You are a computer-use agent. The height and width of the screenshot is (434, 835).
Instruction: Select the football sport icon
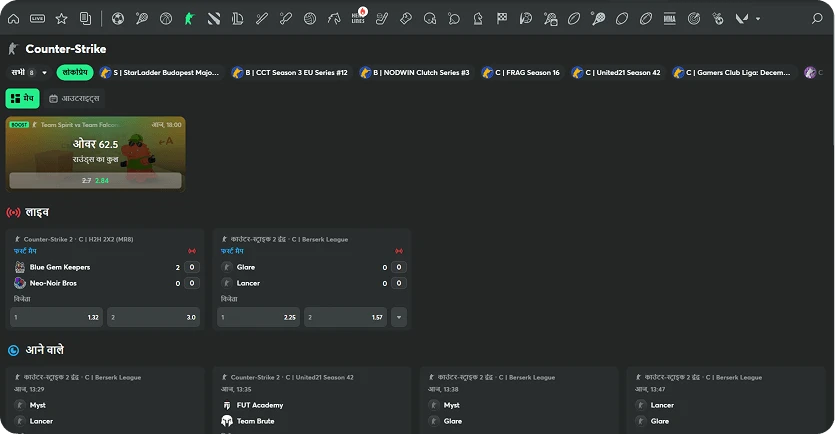click(118, 18)
